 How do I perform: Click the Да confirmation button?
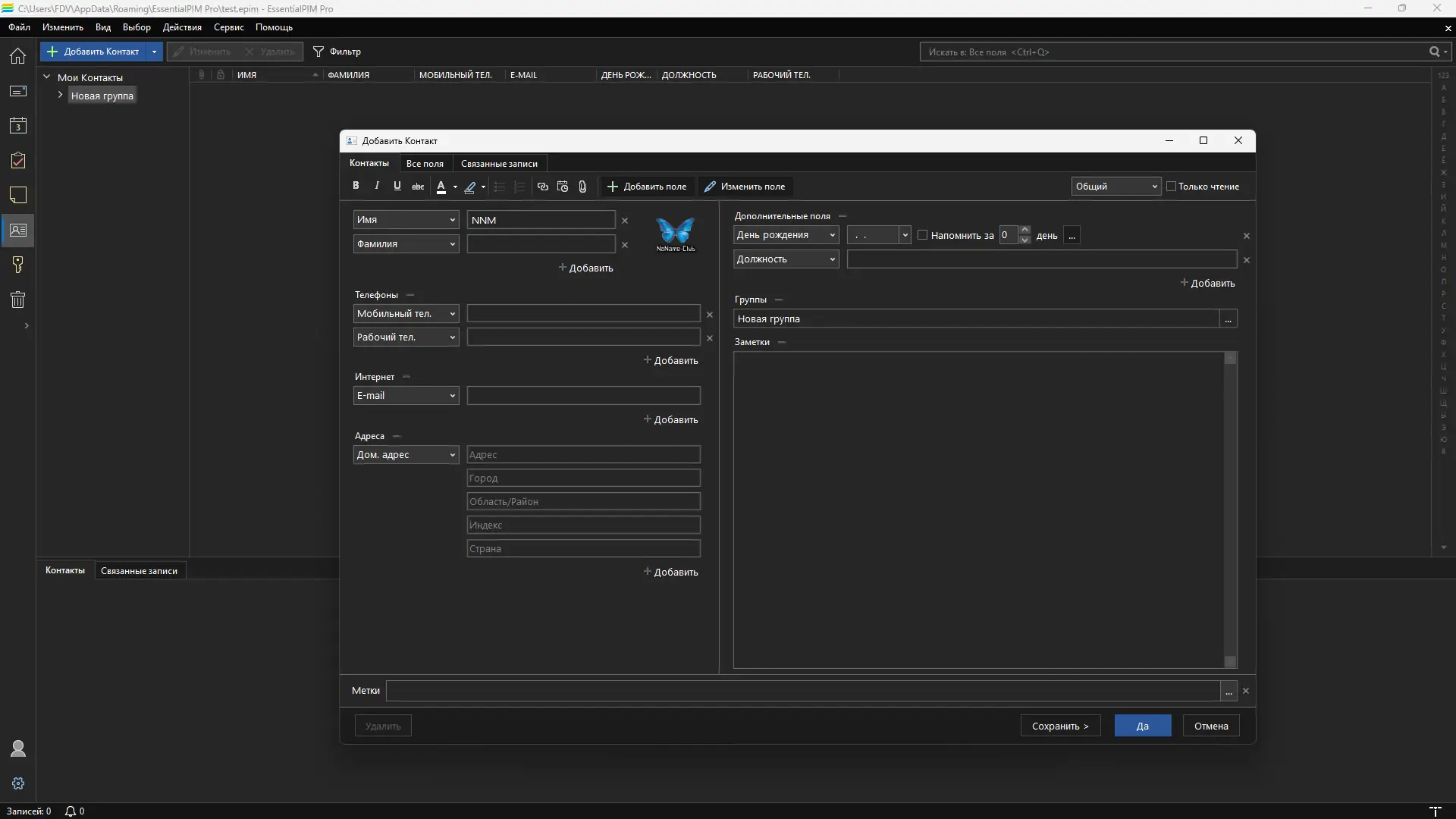tap(1142, 726)
